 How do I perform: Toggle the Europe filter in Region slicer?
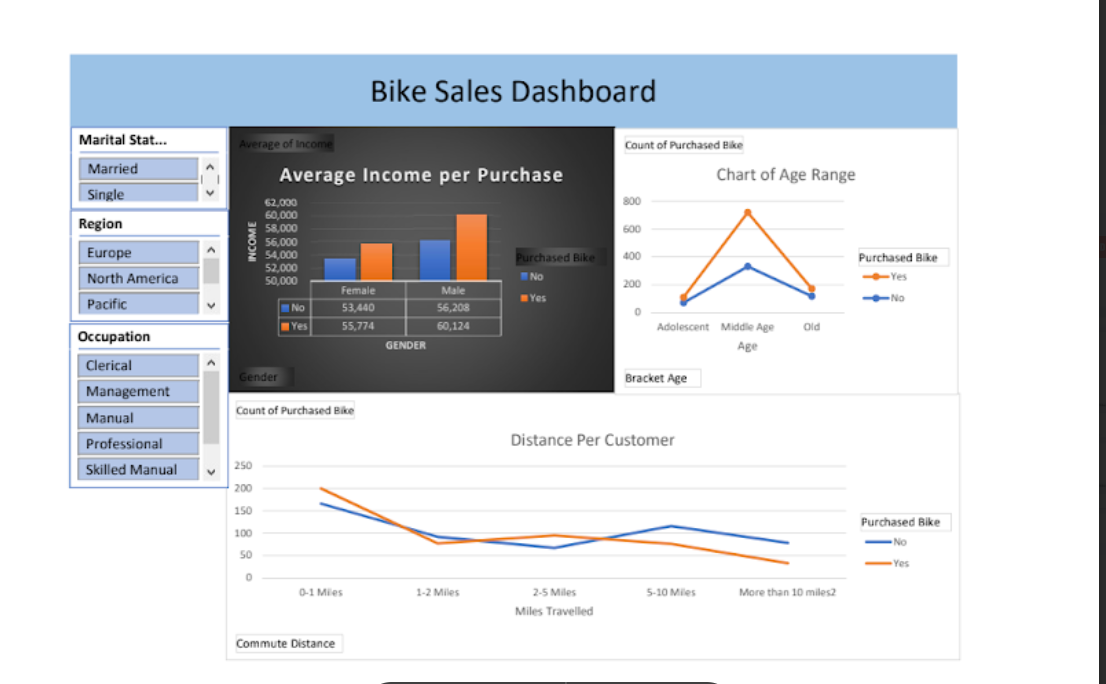[x=138, y=253]
